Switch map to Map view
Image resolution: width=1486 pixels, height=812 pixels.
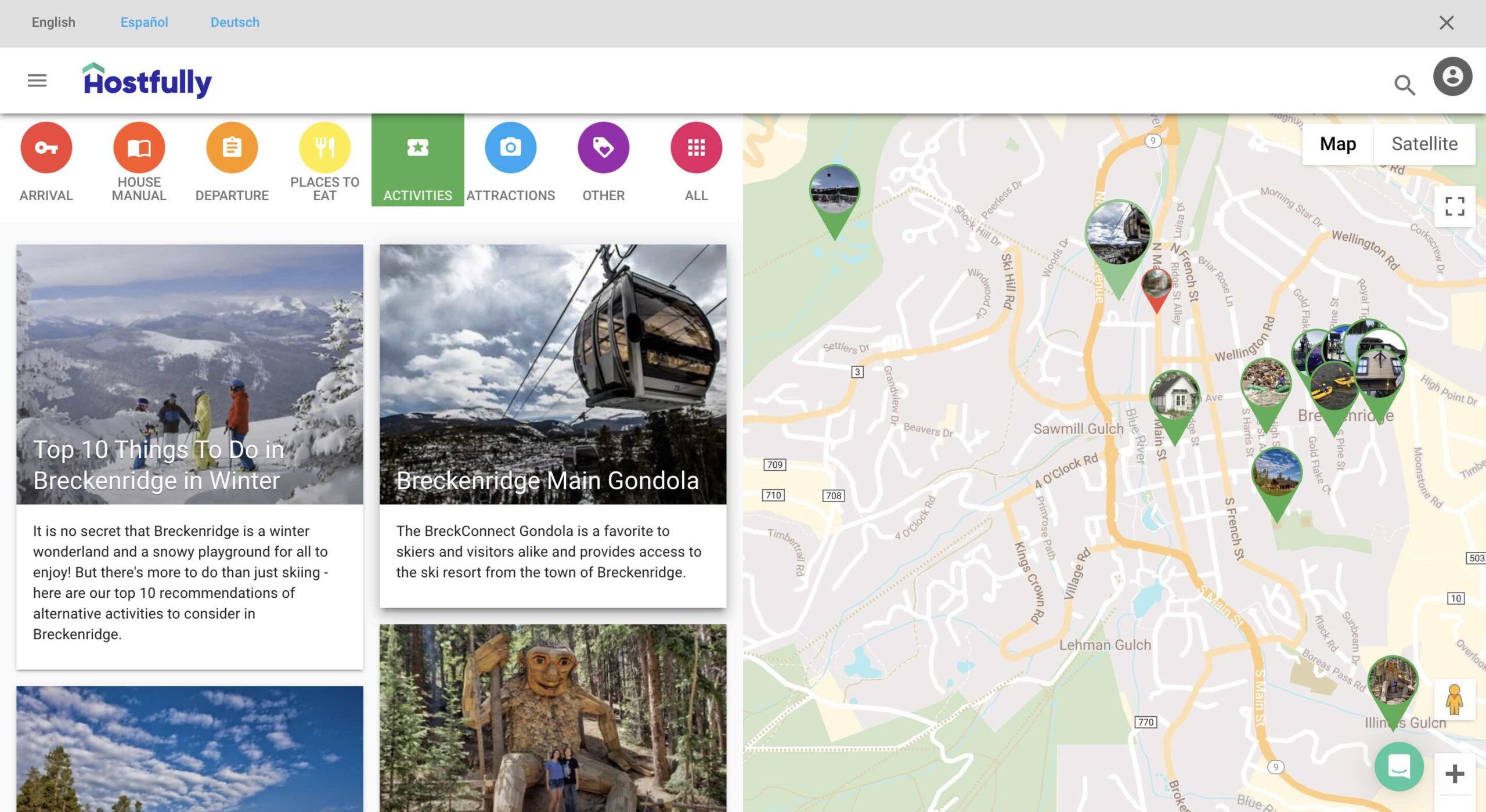pos(1338,144)
